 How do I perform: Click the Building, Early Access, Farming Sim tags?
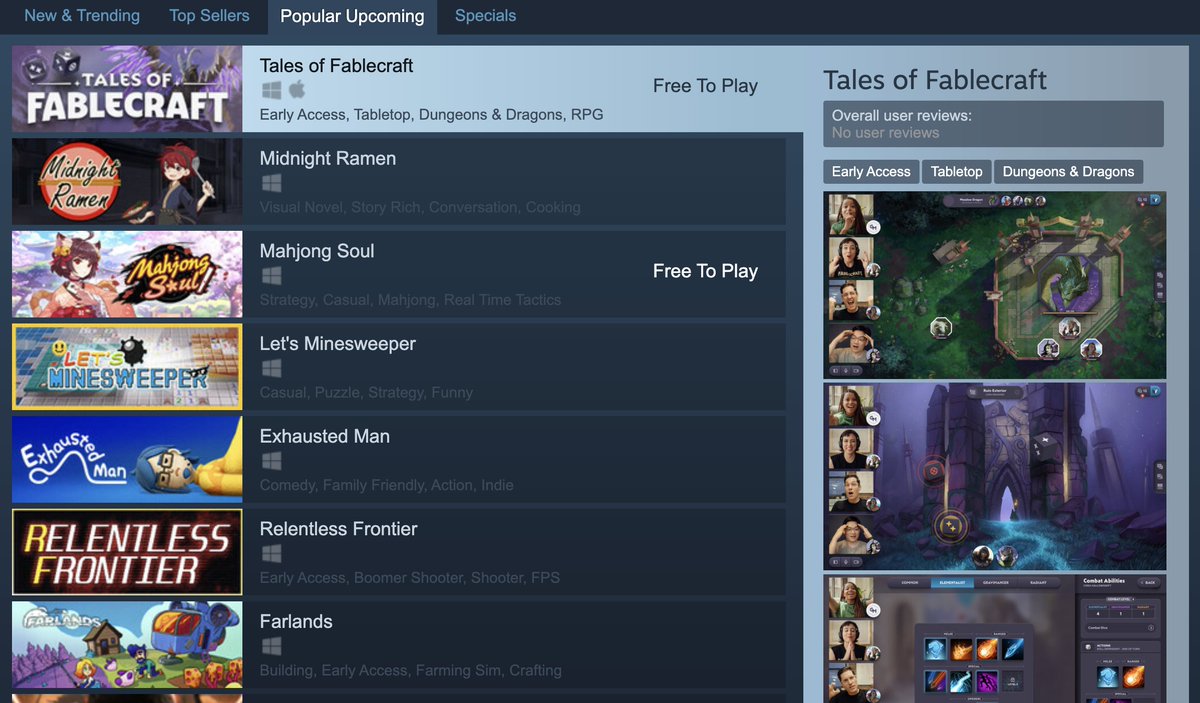pyautogui.click(x=411, y=670)
